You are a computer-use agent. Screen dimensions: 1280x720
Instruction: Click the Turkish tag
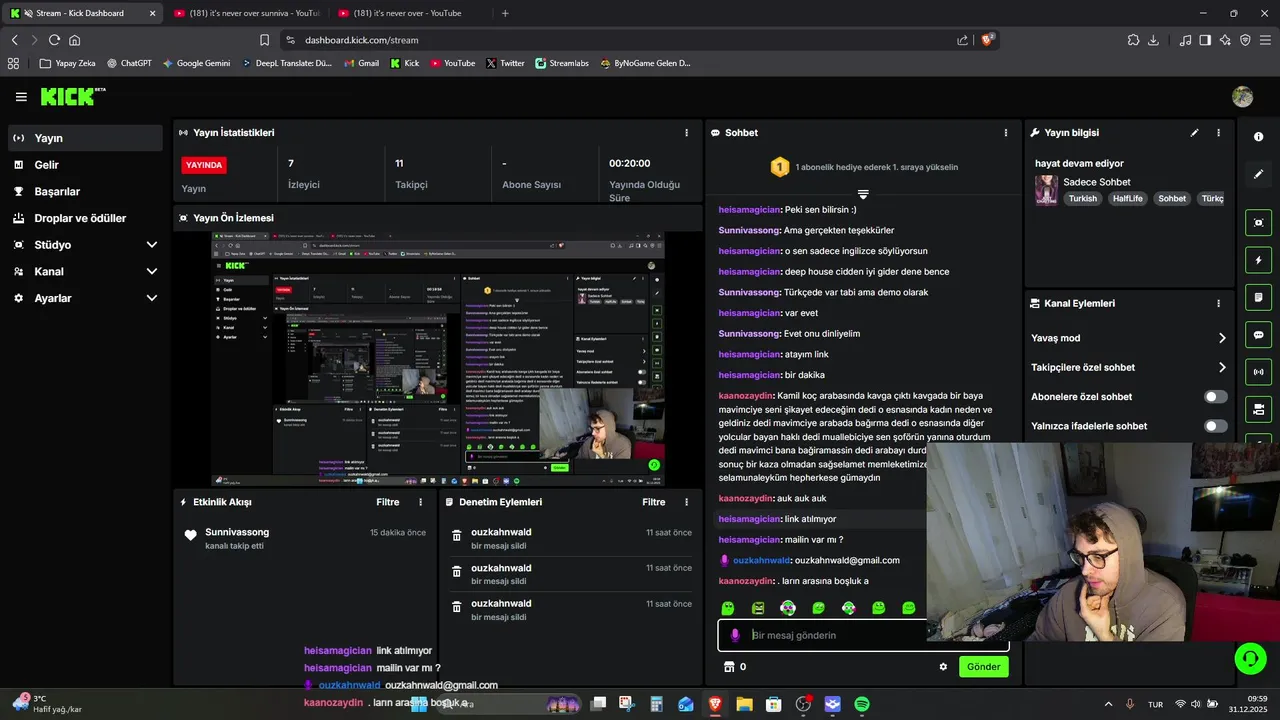(1082, 198)
